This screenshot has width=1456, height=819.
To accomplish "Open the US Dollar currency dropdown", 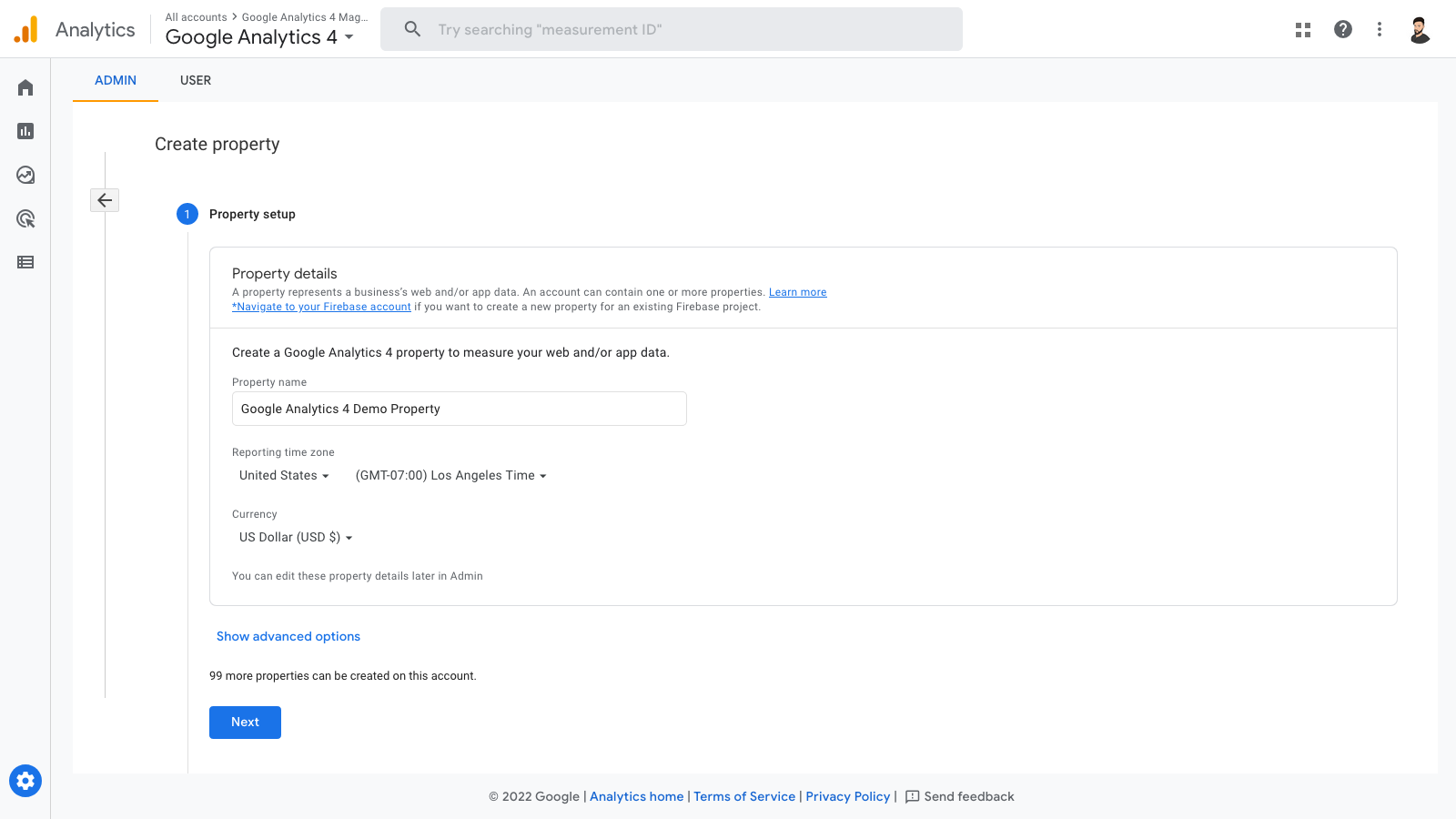I will click(296, 537).
